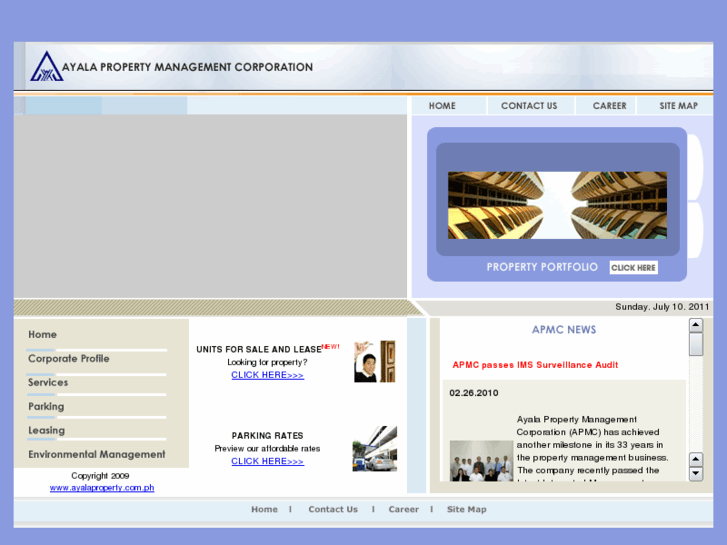The width and height of the screenshot is (727, 545).
Task: Open the APMC passes IMS Surveillance Audit headline
Action: [535, 365]
